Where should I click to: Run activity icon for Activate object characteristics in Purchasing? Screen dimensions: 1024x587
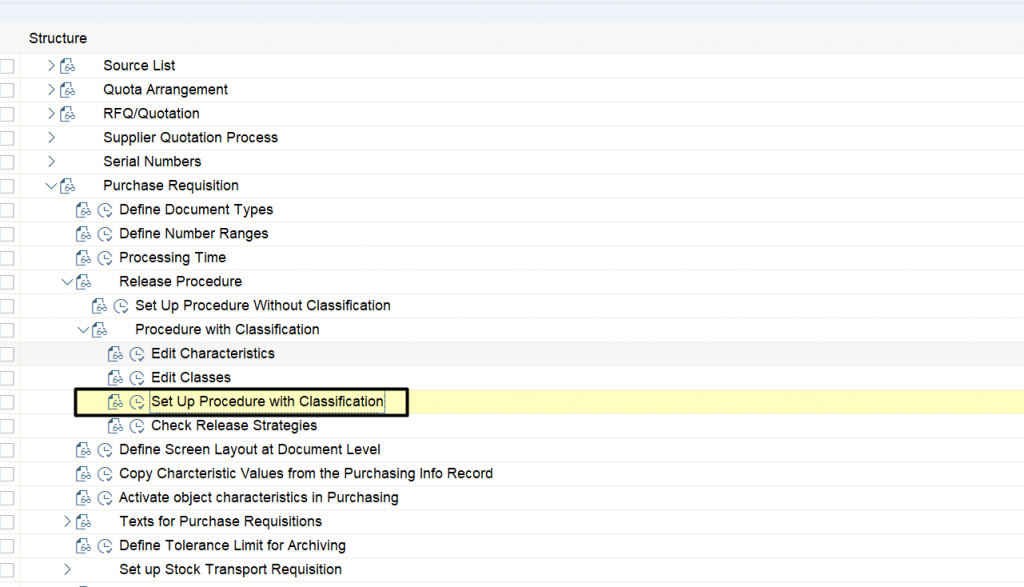(x=105, y=498)
